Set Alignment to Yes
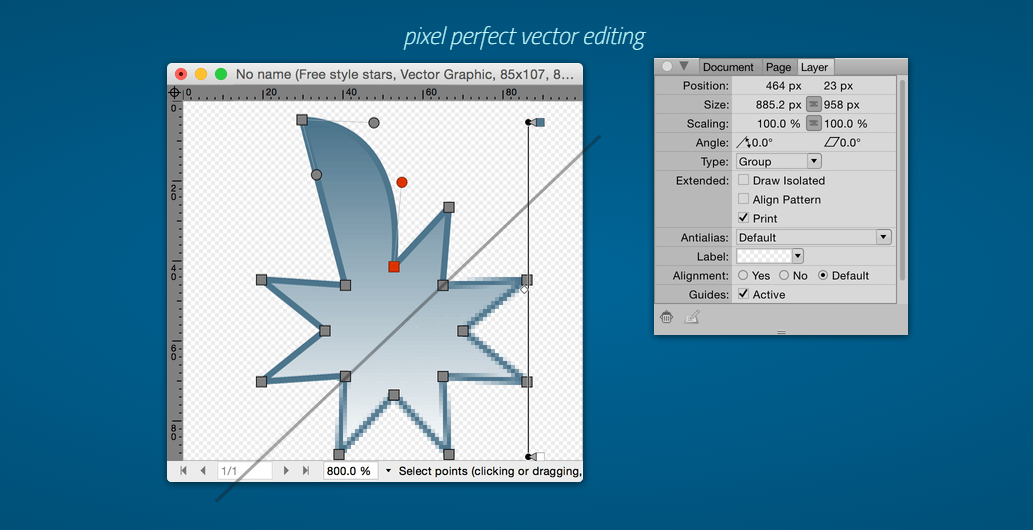This screenshot has height=530, width=1033. [743, 276]
